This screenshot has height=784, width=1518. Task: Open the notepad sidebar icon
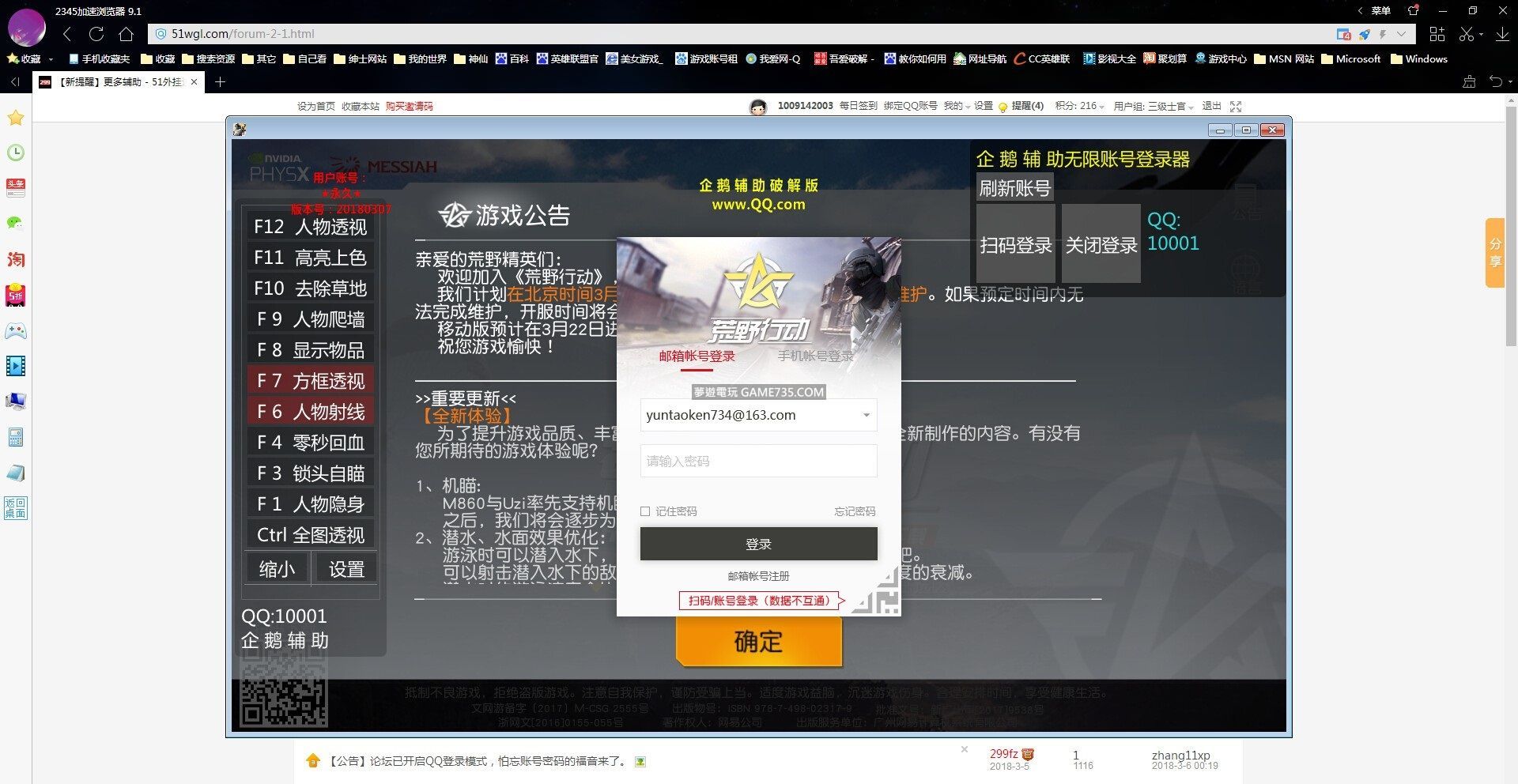tap(16, 473)
